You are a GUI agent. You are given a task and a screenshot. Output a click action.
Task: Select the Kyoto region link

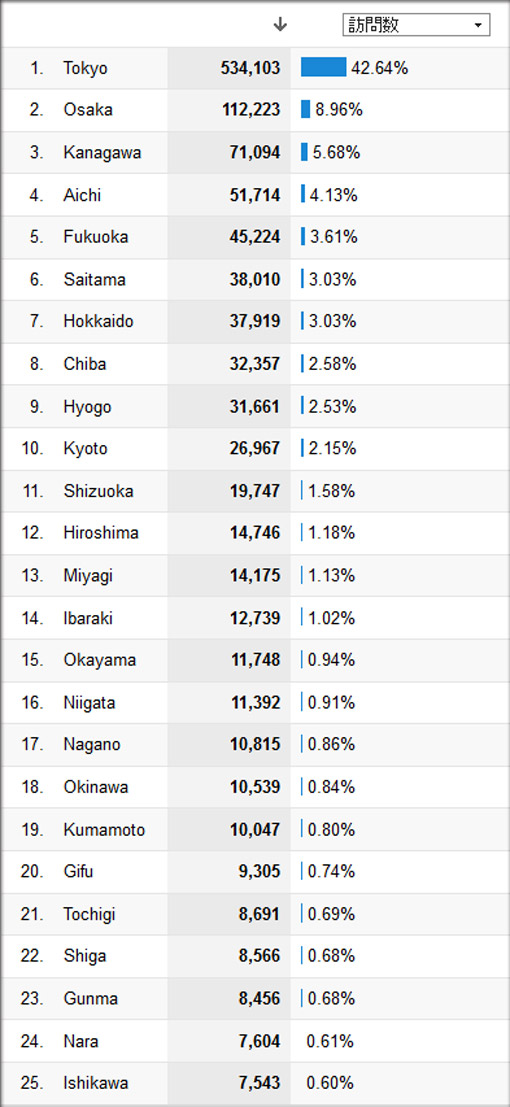click(85, 448)
